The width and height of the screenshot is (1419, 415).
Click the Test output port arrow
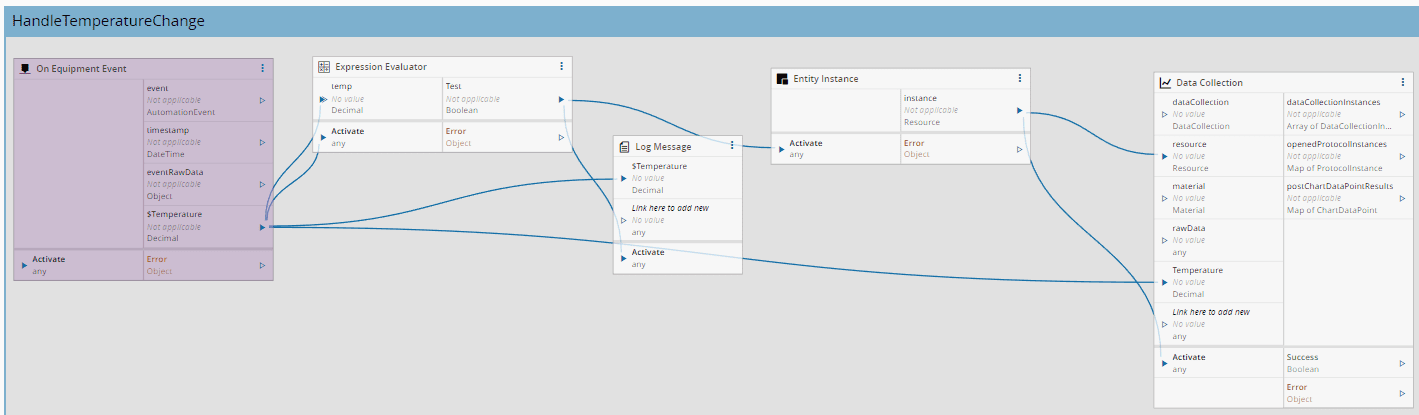coord(561,99)
